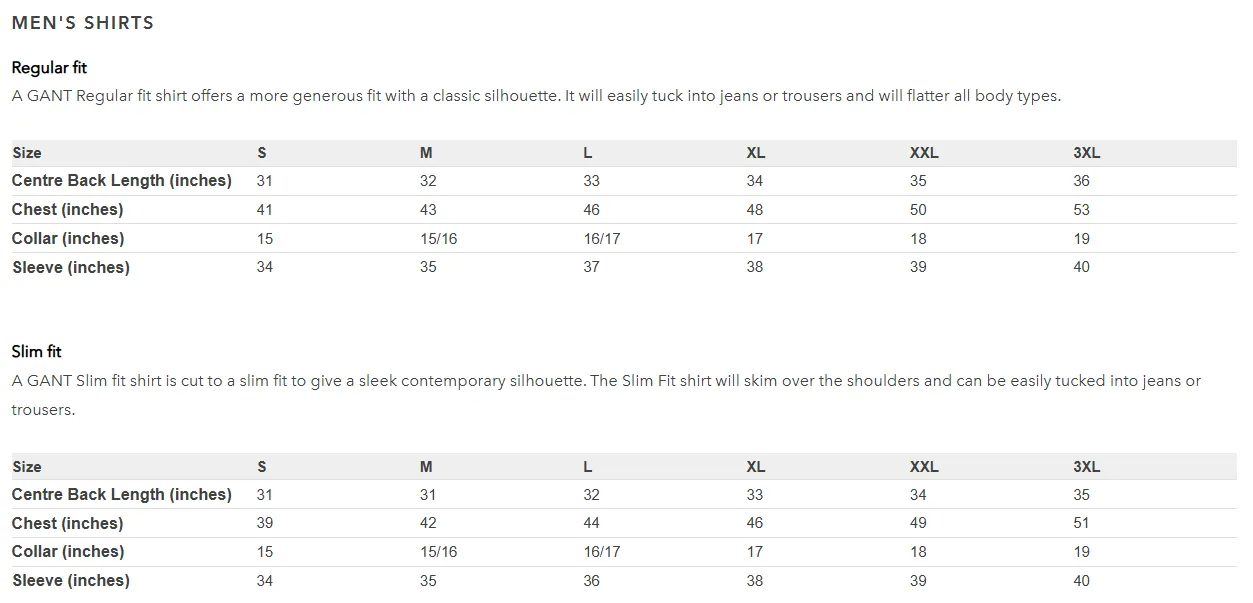Click Regular fit Centre Back Length 36
The image size is (1253, 603).
point(1081,181)
